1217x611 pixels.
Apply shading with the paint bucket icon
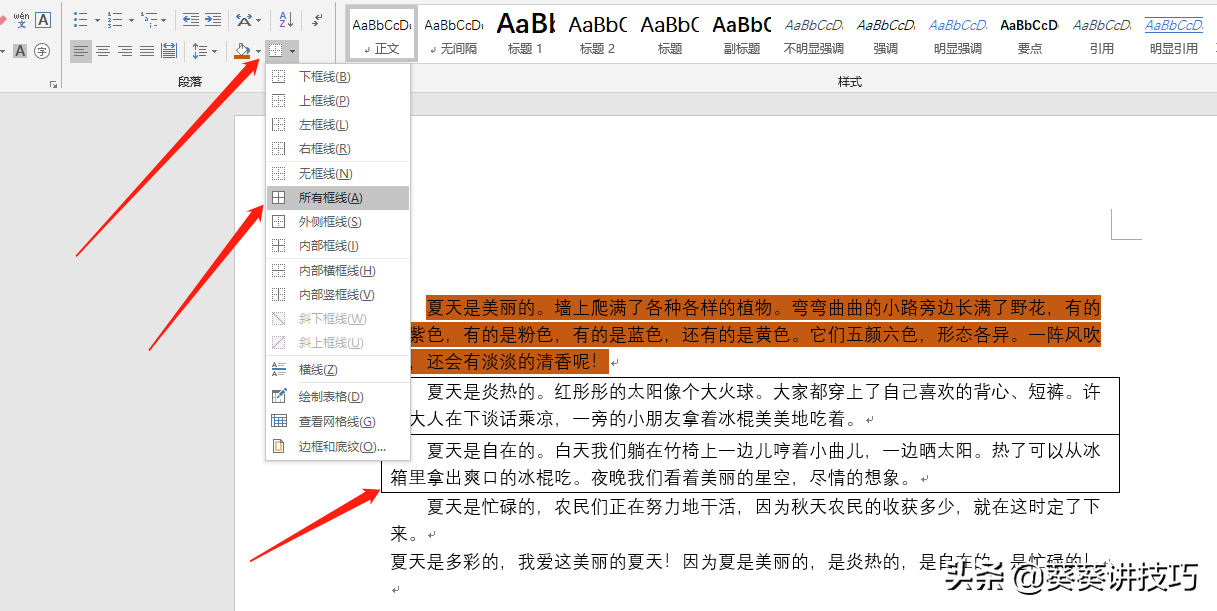[242, 51]
